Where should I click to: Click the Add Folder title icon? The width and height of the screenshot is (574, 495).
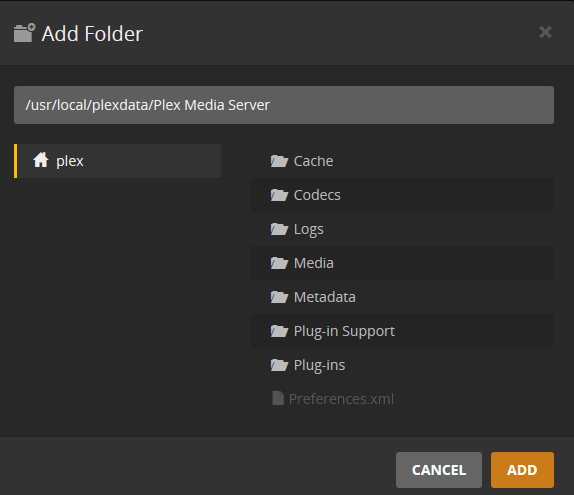(25, 33)
